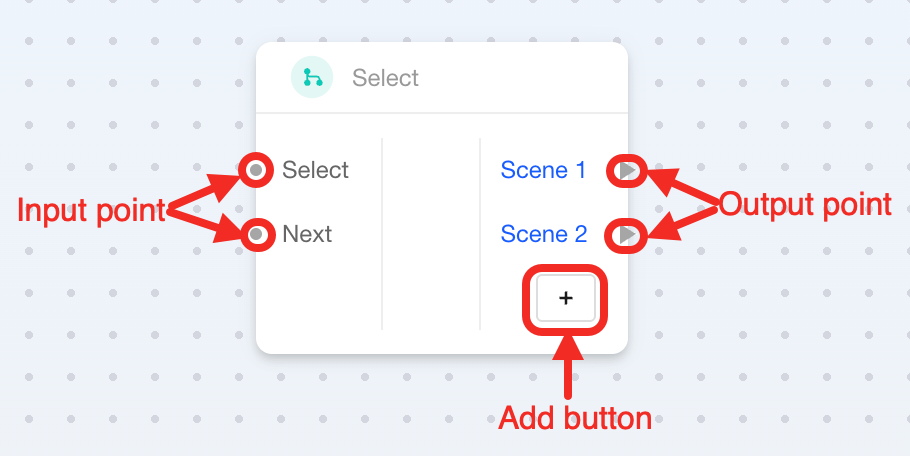Click the teal branch icon in node header
This screenshot has width=910, height=456.
pos(312,78)
